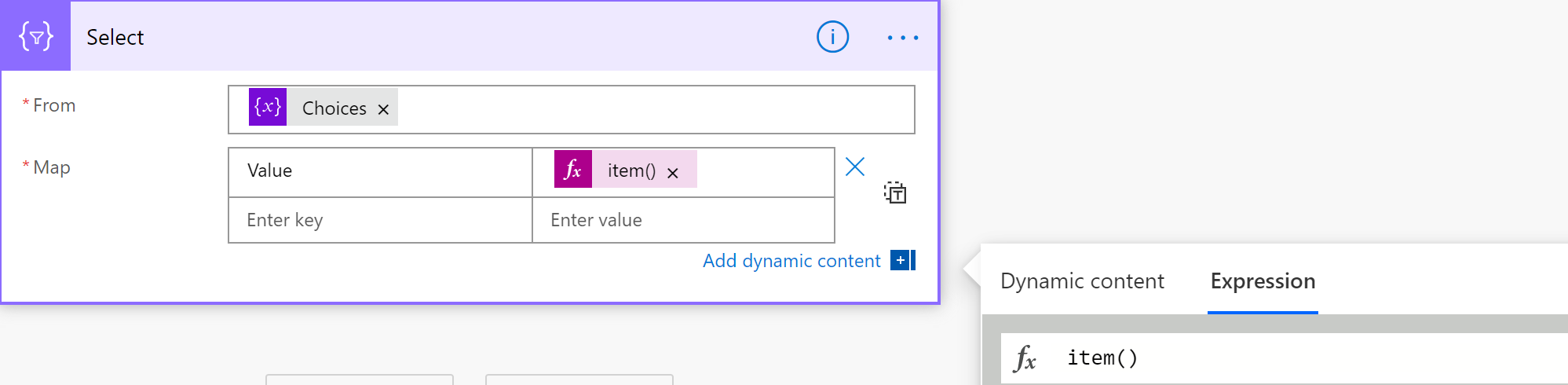Screen dimensions: 1568x385
Task: Click the Select action title
Action: [x=115, y=38]
